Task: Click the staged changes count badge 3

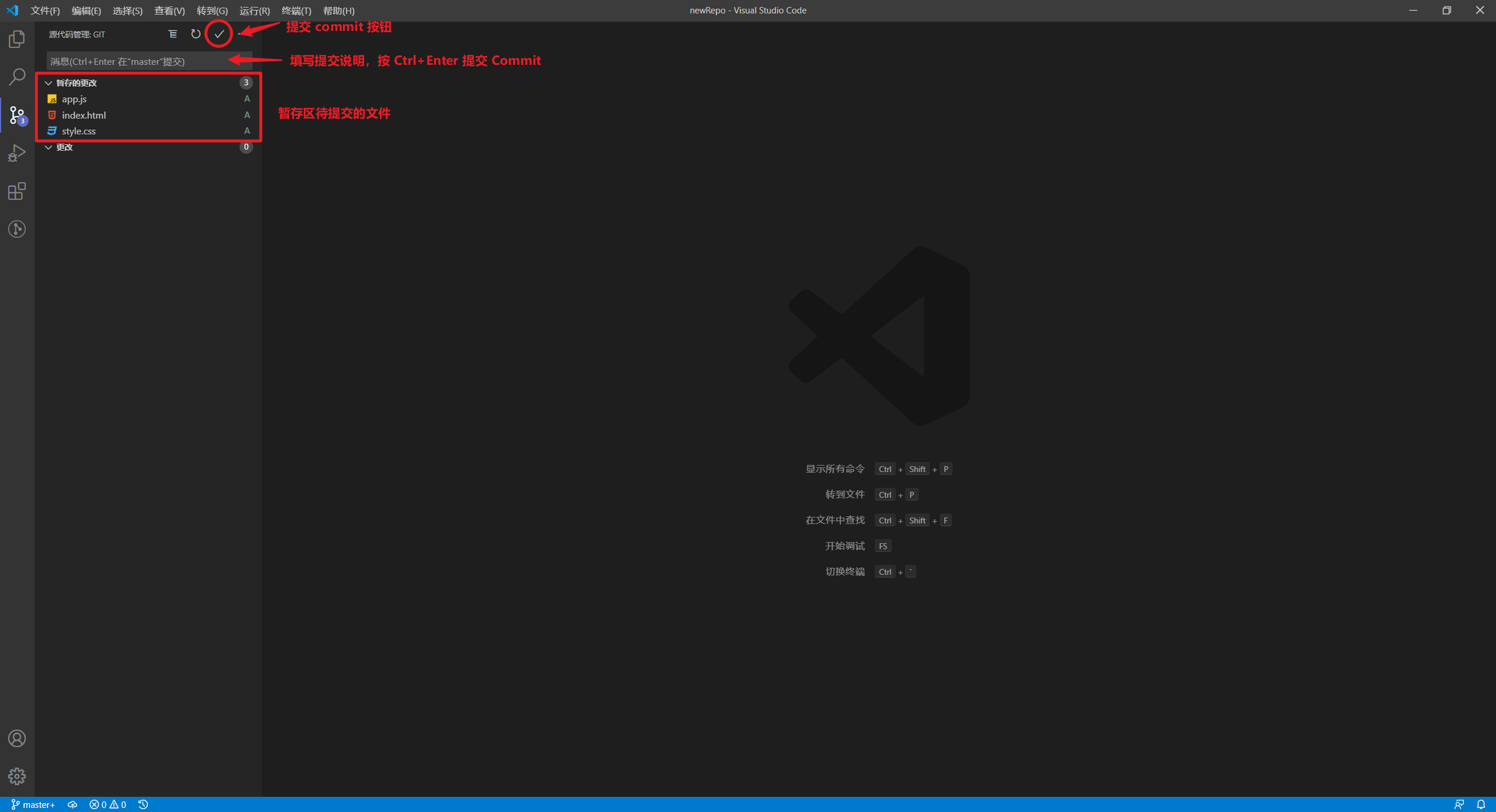Action: click(x=246, y=83)
